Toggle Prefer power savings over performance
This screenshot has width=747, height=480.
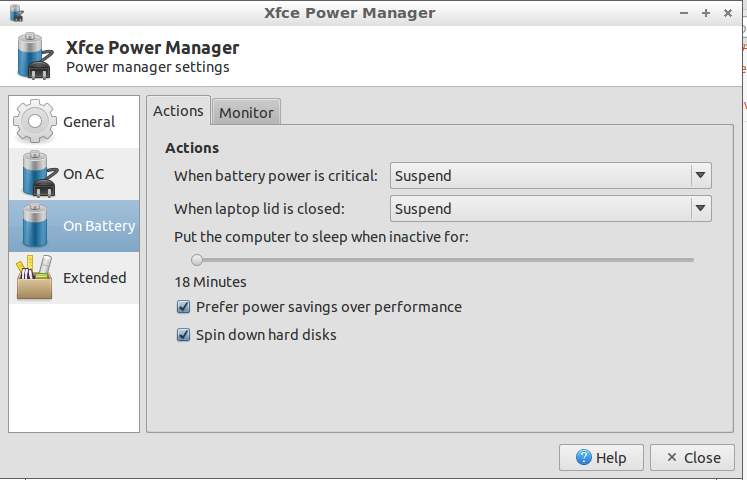[x=183, y=307]
